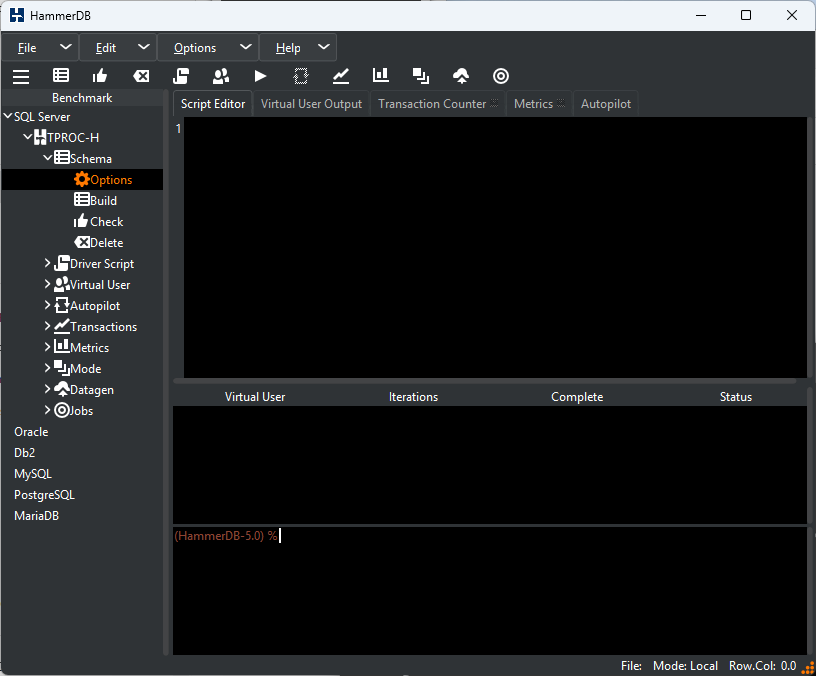Viewport: 816px width, 676px height.
Task: Click the hamburger Benchmark menu toolbar icon
Action: pos(21,76)
